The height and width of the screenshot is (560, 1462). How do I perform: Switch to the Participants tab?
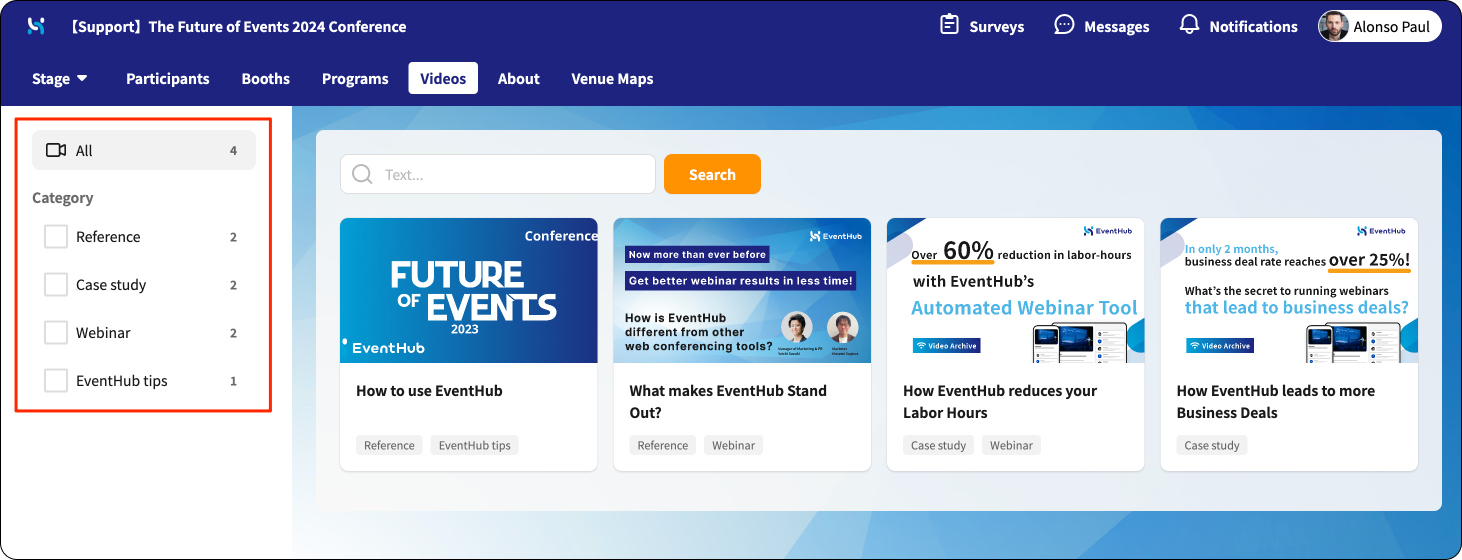pyautogui.click(x=168, y=78)
